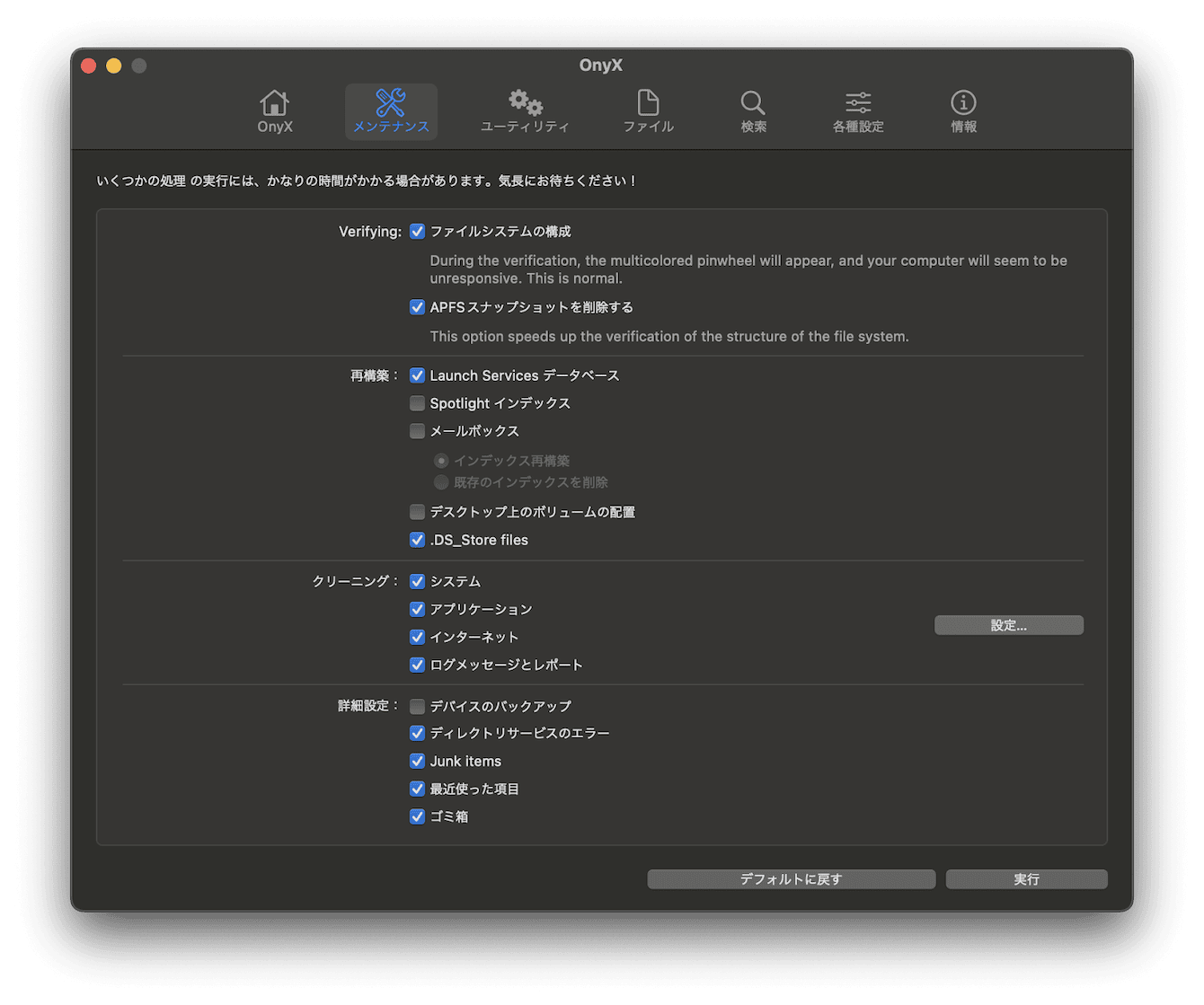Click the 設定... button
The image size is (1204, 1005).
tap(1008, 625)
